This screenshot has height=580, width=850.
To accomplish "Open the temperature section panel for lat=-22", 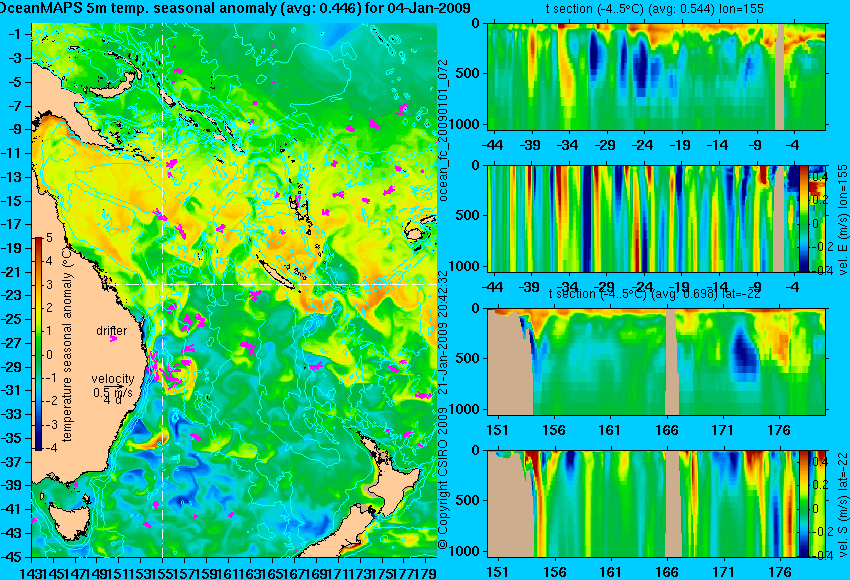I will [656, 362].
